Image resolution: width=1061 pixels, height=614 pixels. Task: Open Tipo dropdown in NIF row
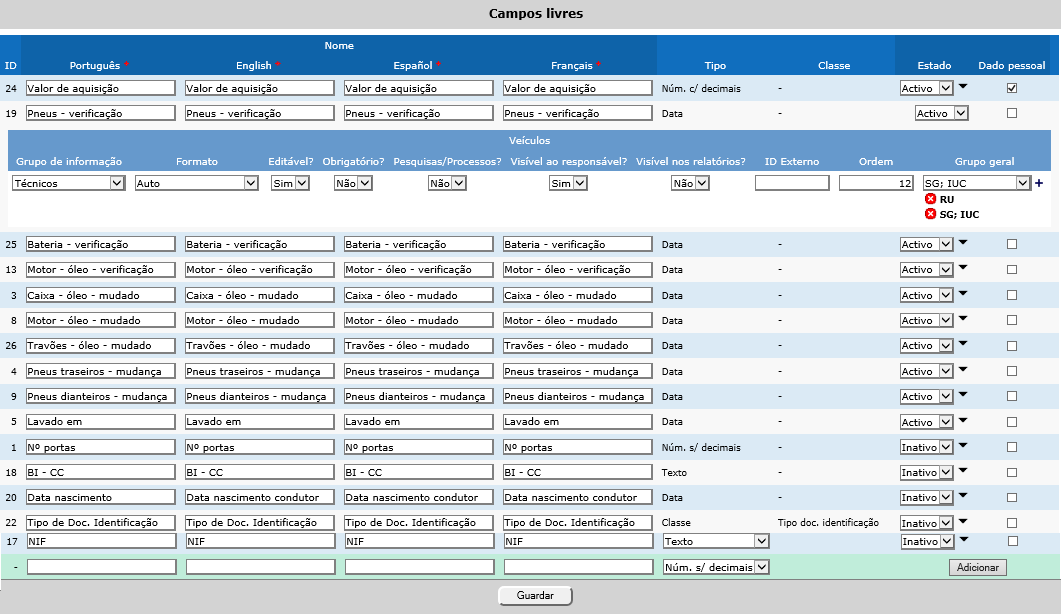point(716,541)
